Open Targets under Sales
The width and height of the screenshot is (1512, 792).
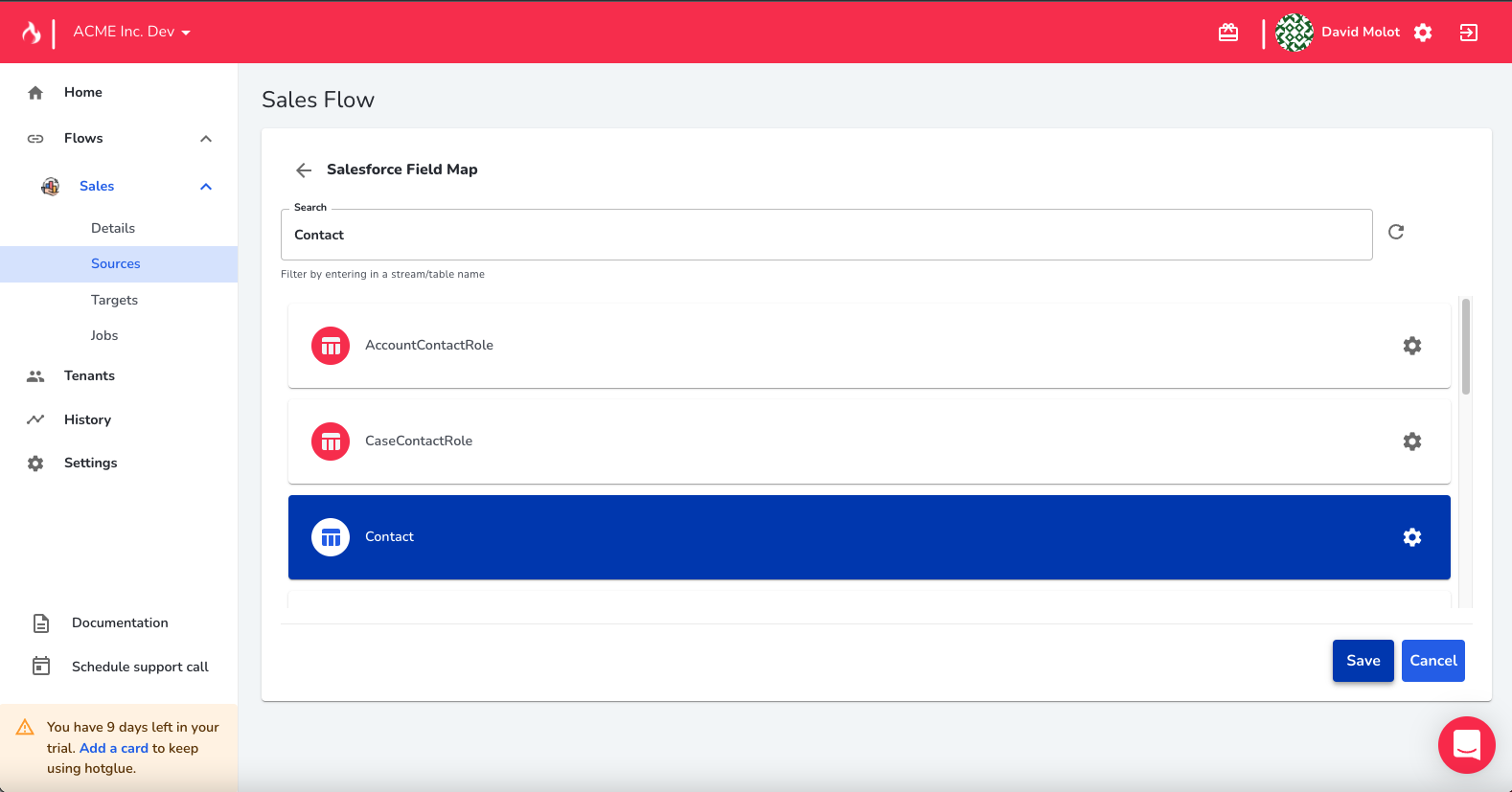tap(114, 300)
